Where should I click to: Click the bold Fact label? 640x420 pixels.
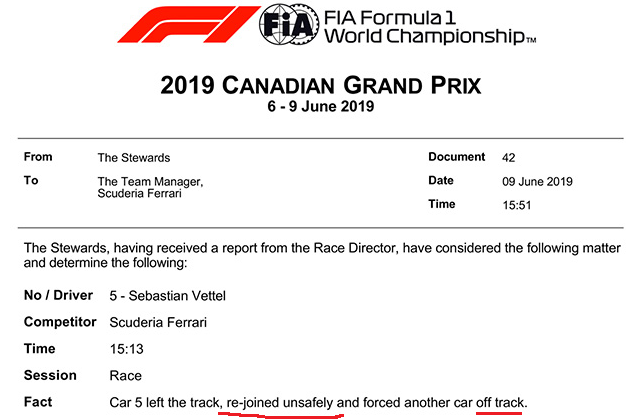[x=38, y=402]
